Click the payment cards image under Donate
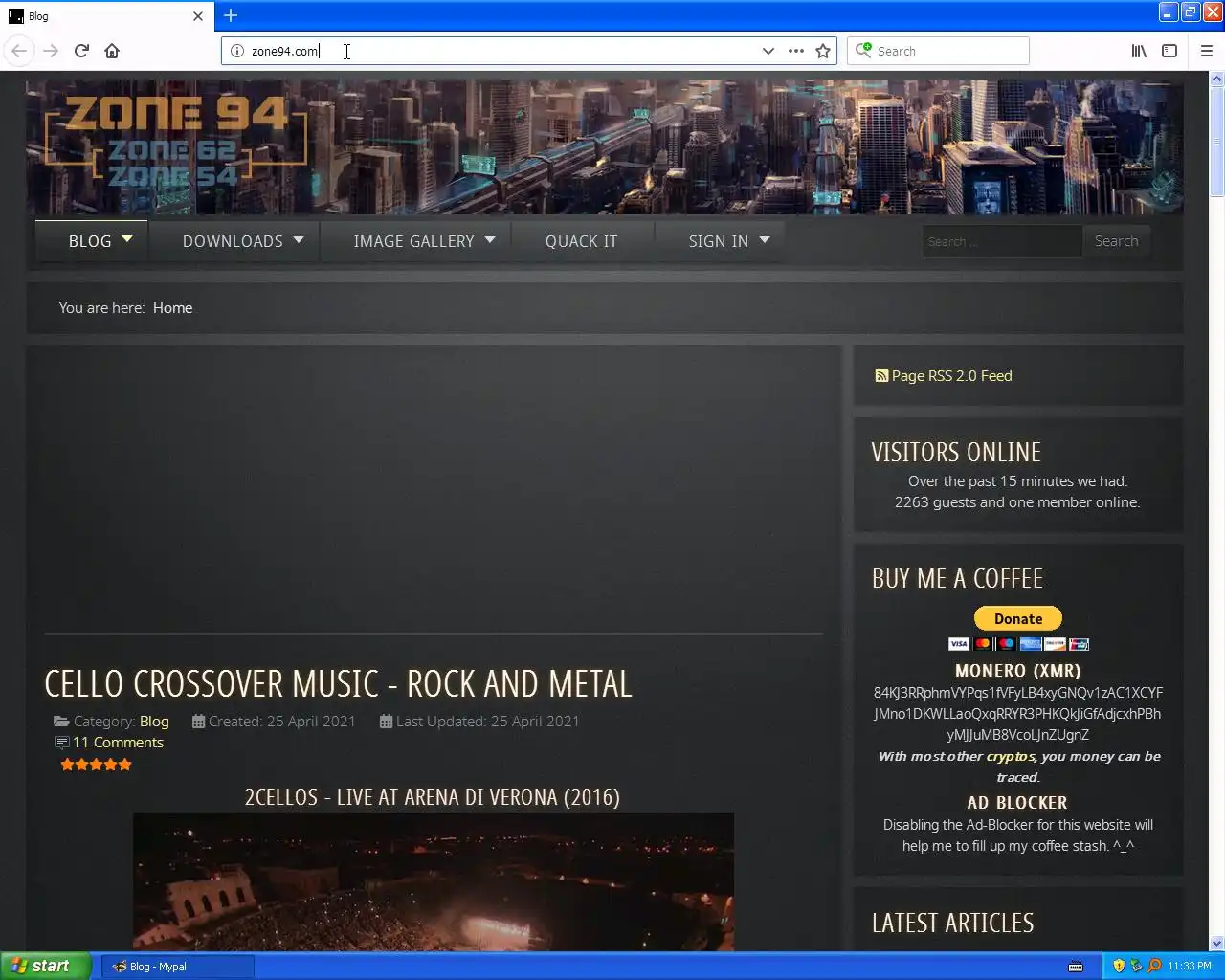1225x980 pixels. pos(1018,644)
